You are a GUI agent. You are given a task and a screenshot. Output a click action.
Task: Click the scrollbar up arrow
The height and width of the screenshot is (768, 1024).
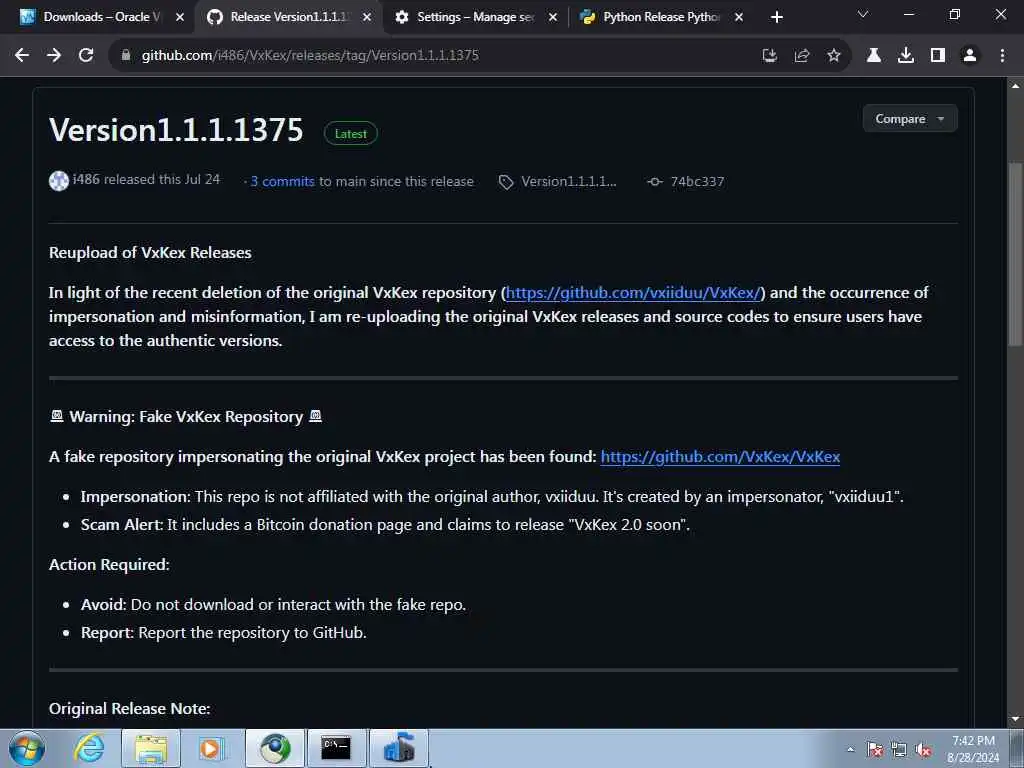(1015, 86)
